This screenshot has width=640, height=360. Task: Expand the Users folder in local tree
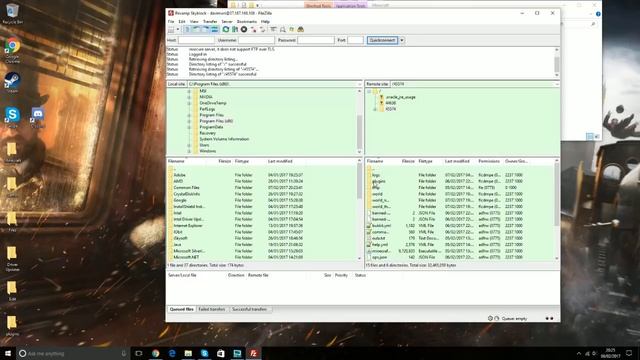189,145
